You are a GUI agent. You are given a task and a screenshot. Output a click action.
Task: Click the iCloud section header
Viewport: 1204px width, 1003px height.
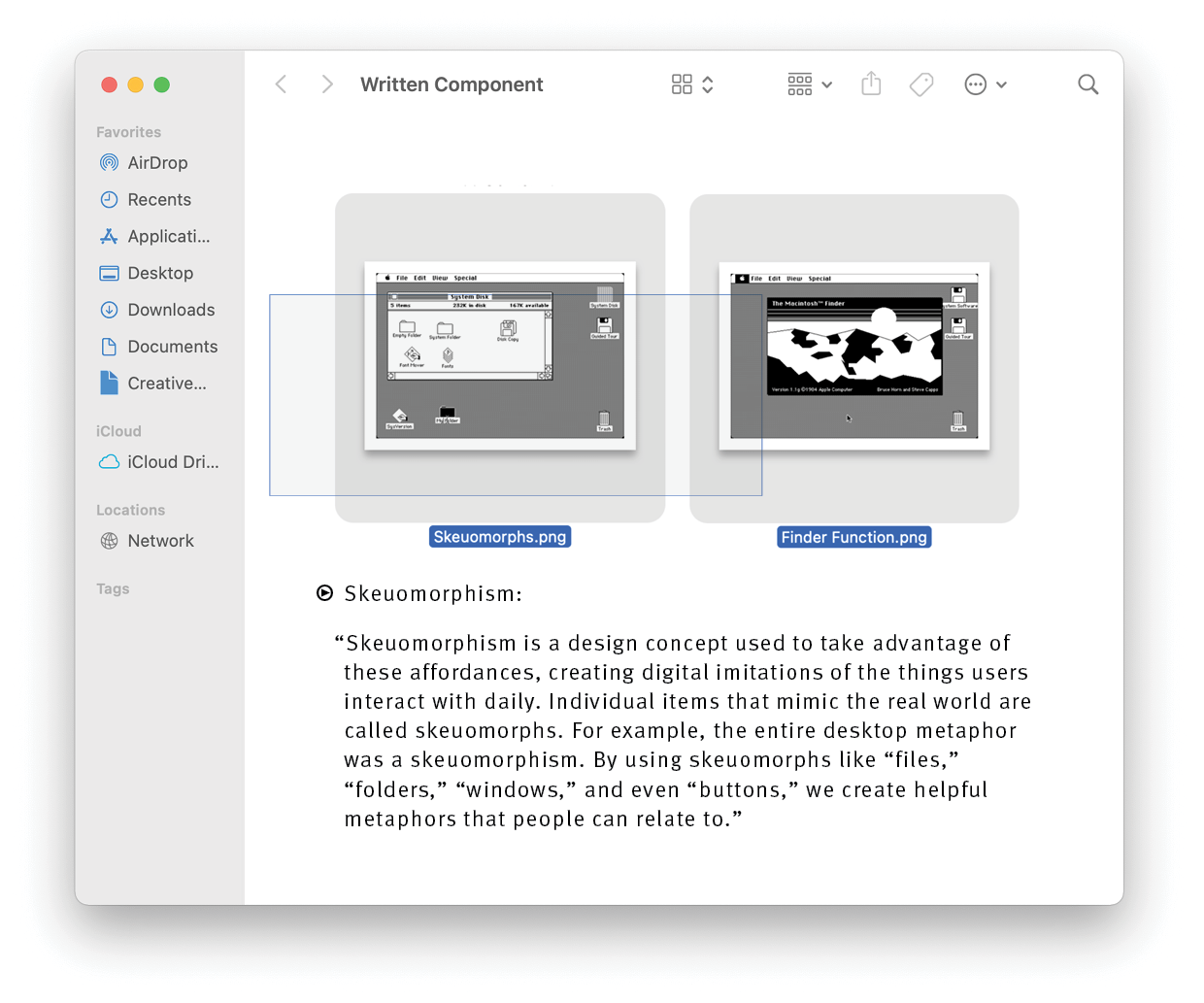[x=118, y=431]
